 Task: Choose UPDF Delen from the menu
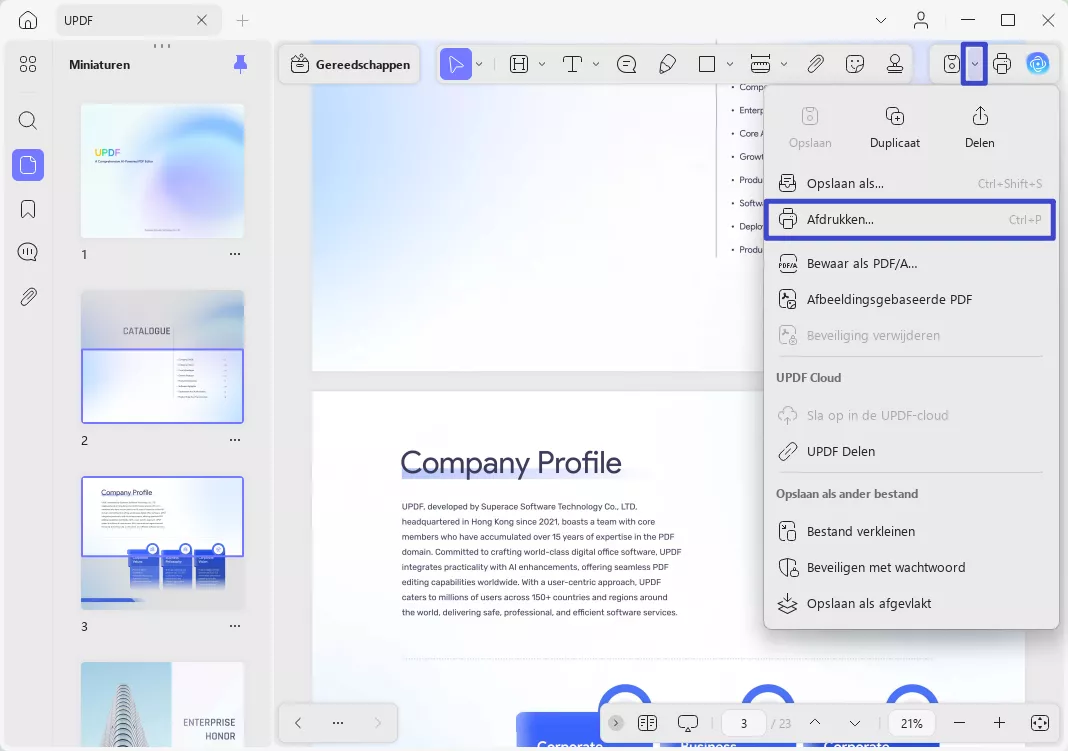click(x=911, y=451)
